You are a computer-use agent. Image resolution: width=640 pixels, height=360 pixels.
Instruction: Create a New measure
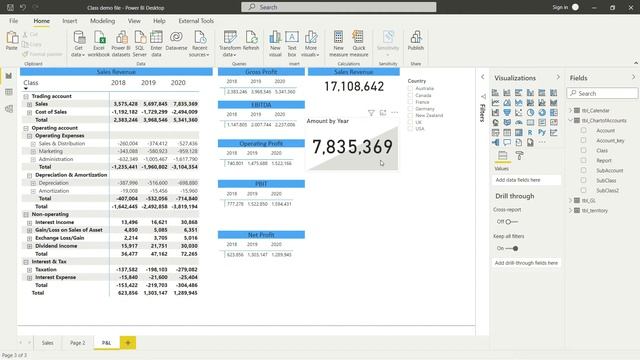click(338, 43)
